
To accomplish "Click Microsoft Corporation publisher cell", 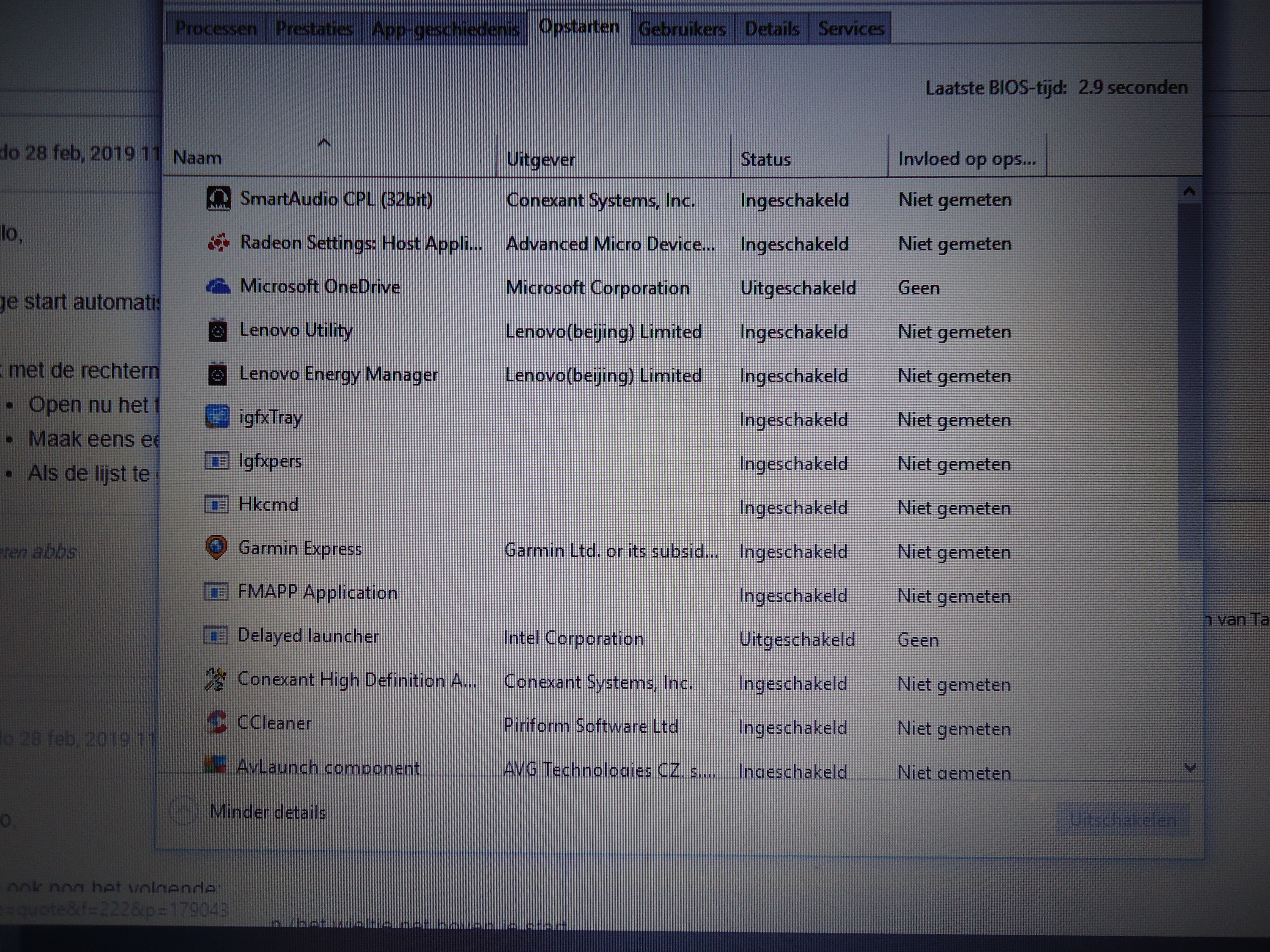I will coord(597,287).
